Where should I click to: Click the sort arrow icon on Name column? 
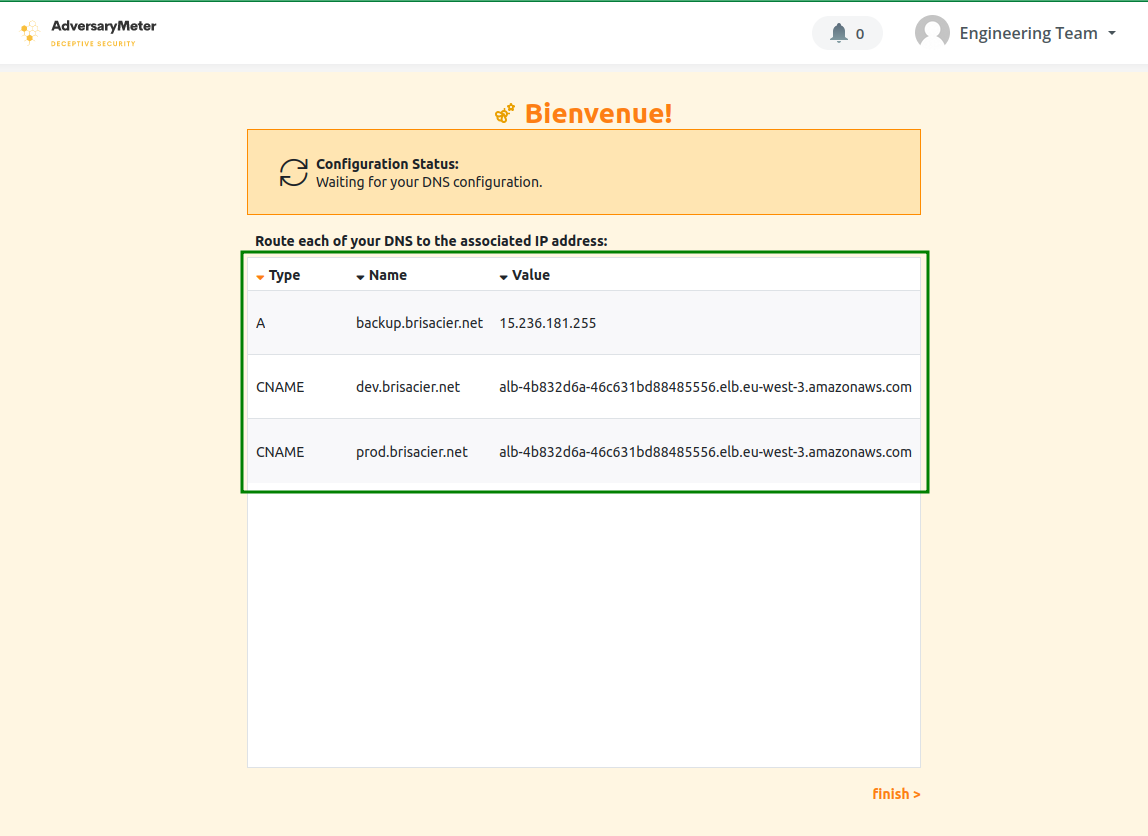click(x=360, y=275)
